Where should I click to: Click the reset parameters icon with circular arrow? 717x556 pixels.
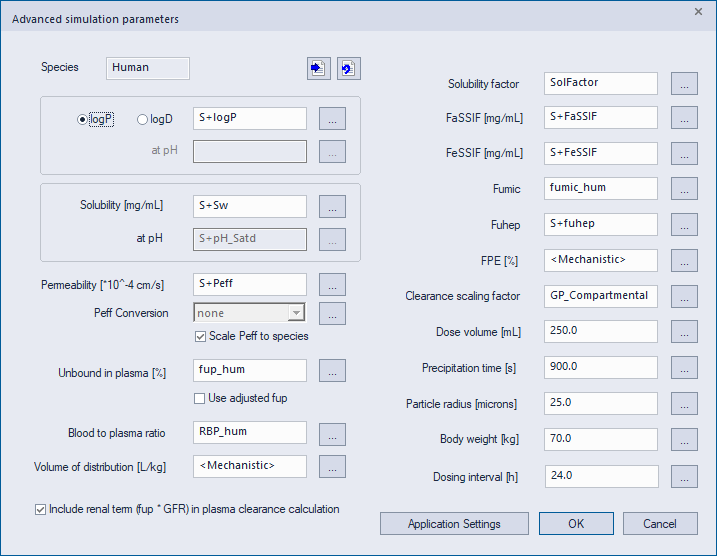click(x=349, y=69)
